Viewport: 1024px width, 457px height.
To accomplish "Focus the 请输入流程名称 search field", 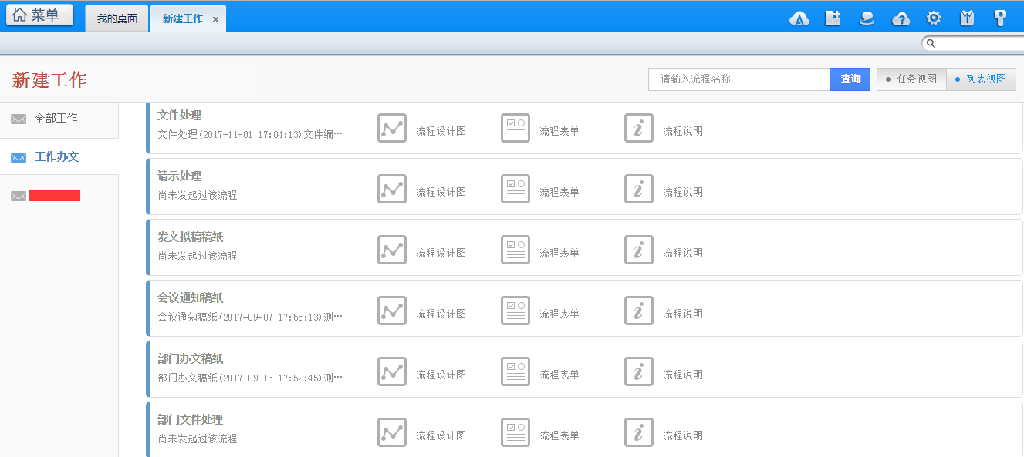I will 738,79.
